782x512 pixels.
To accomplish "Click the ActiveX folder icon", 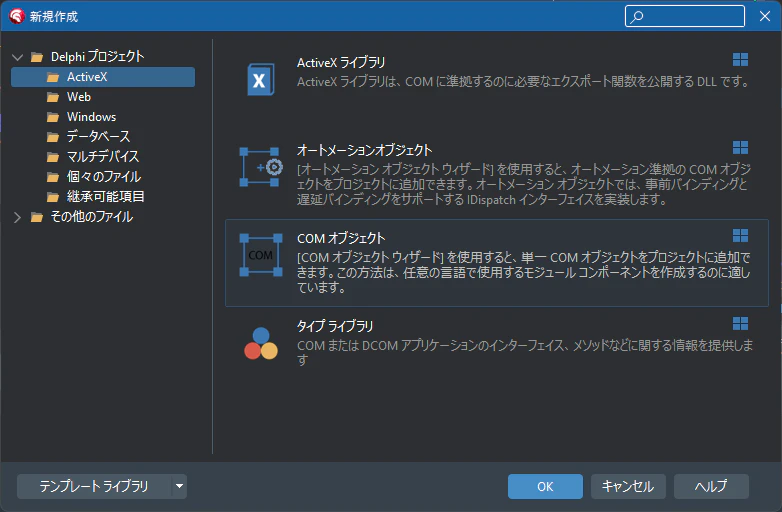I will coord(53,77).
